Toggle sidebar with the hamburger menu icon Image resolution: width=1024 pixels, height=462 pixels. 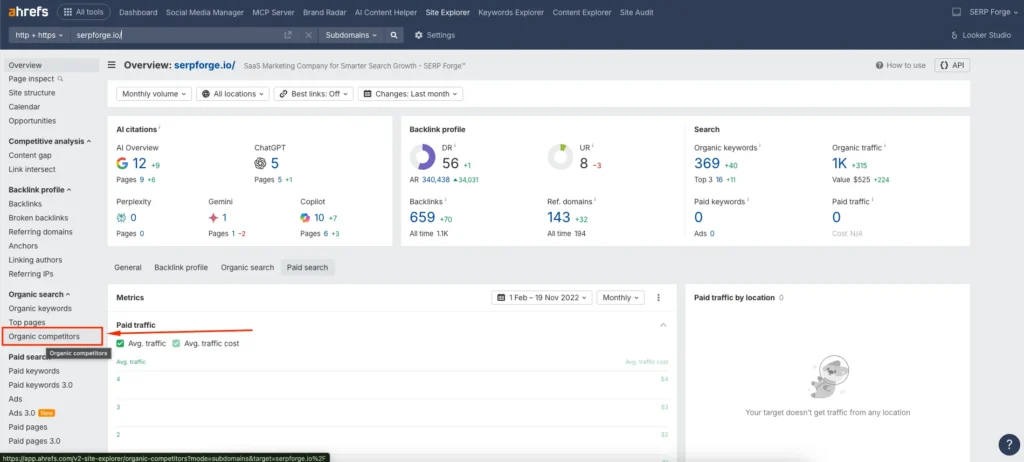[111, 65]
